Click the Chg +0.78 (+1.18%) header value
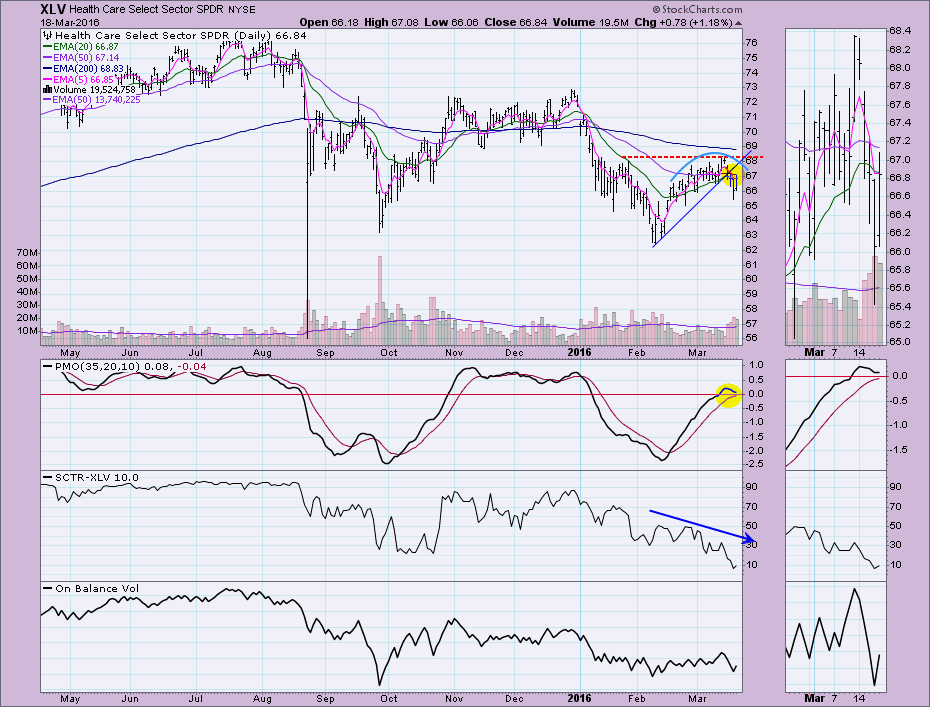The image size is (930, 707). 669,21
